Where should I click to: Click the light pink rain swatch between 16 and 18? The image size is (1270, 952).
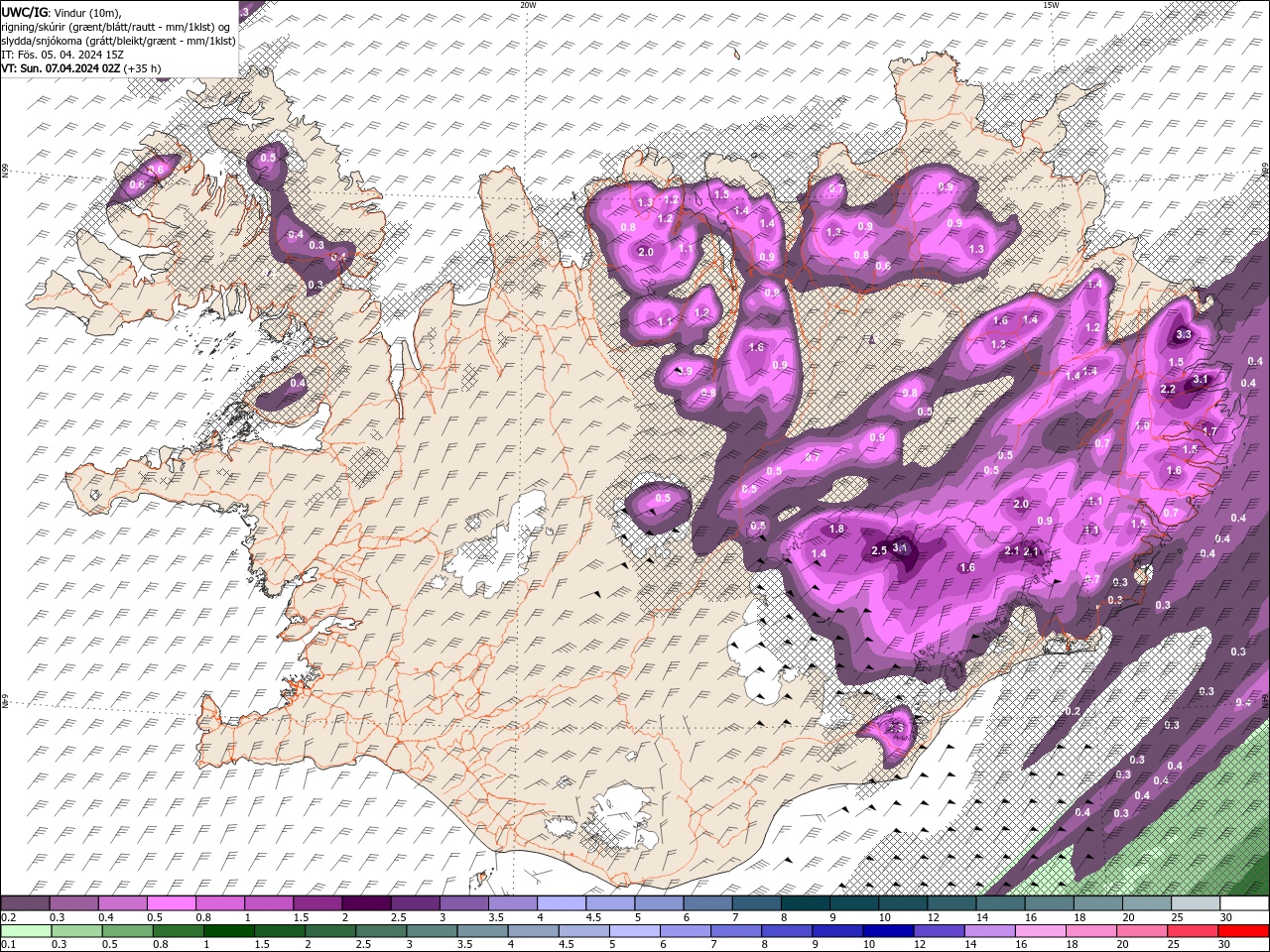pos(1040,931)
